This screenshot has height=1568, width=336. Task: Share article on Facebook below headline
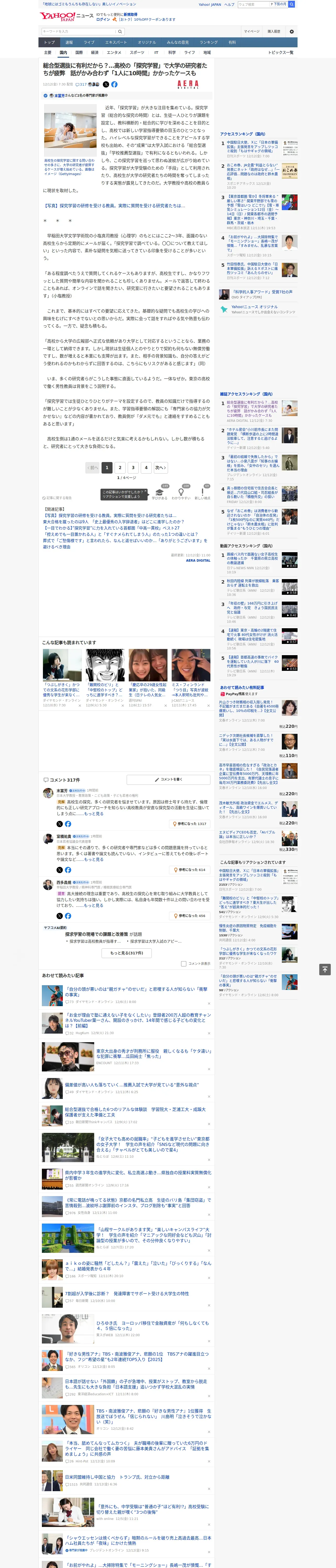(114, 85)
